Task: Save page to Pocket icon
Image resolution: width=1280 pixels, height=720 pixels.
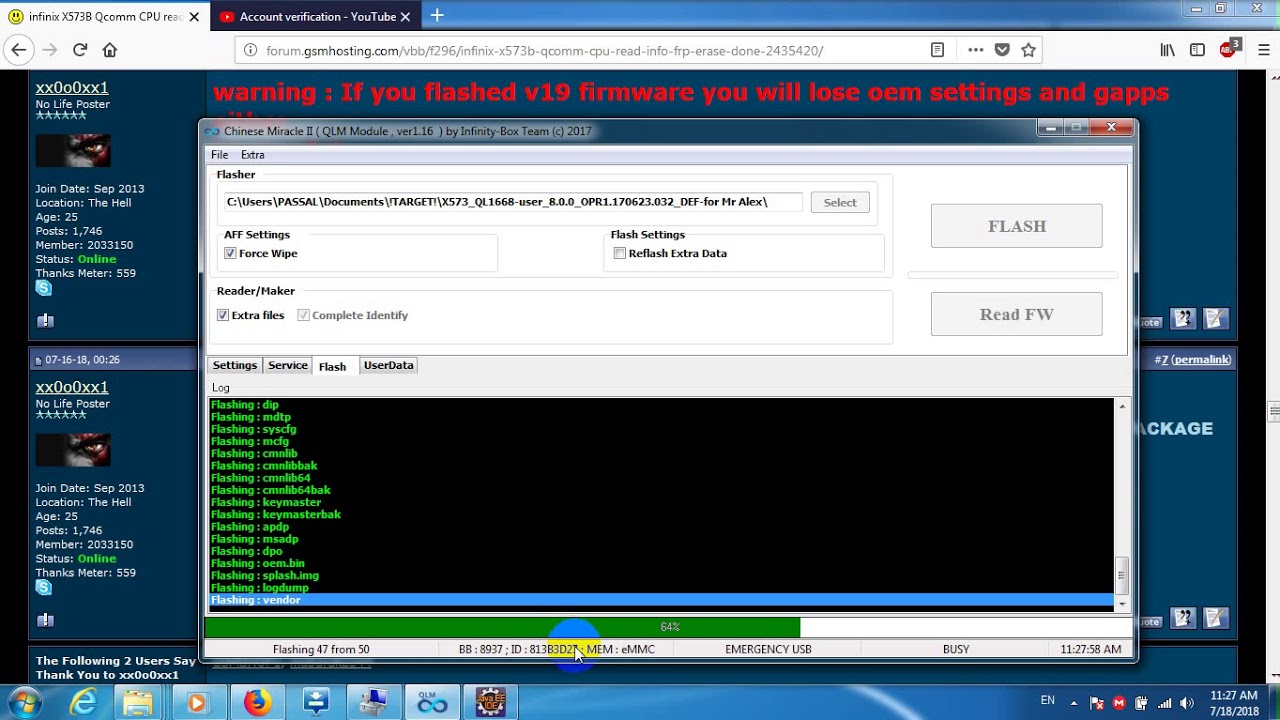Action: tap(1002, 50)
